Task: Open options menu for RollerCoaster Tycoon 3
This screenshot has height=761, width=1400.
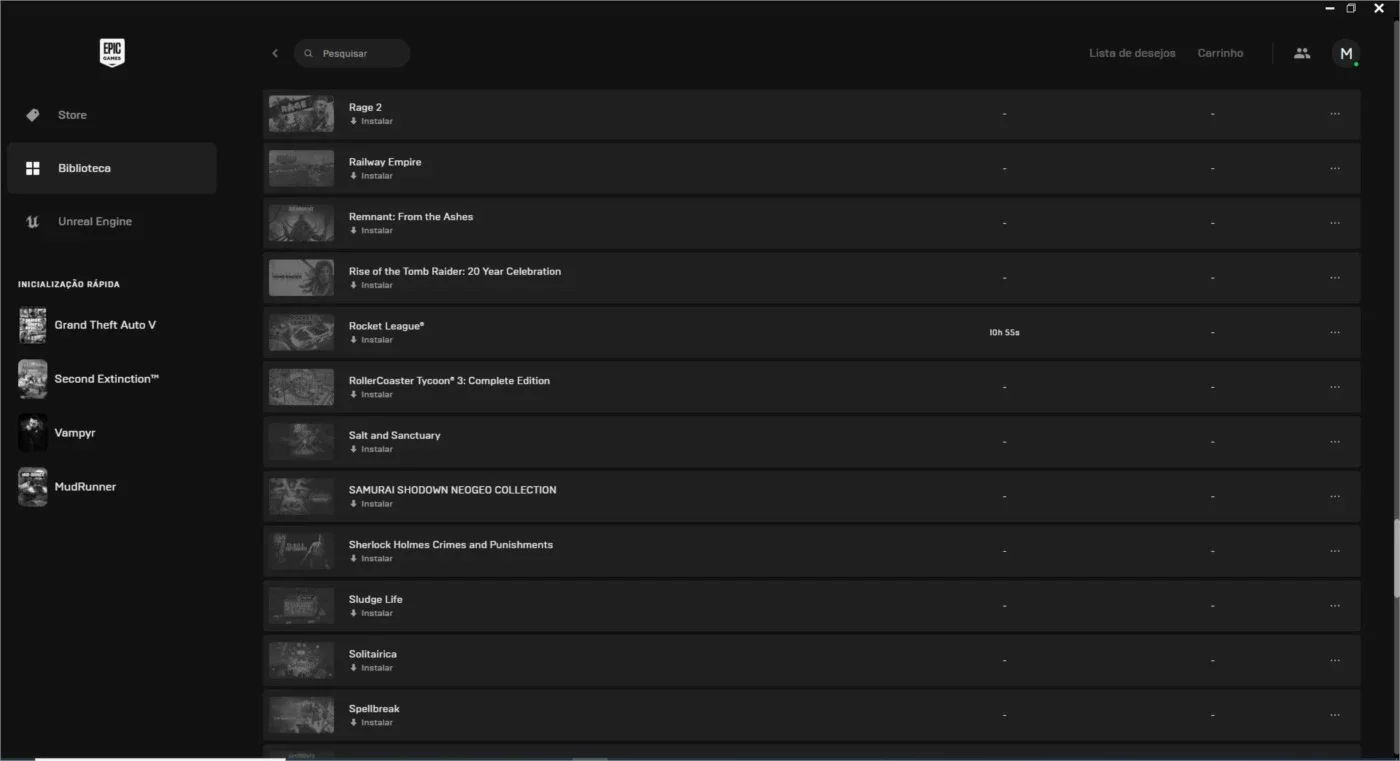Action: point(1335,387)
